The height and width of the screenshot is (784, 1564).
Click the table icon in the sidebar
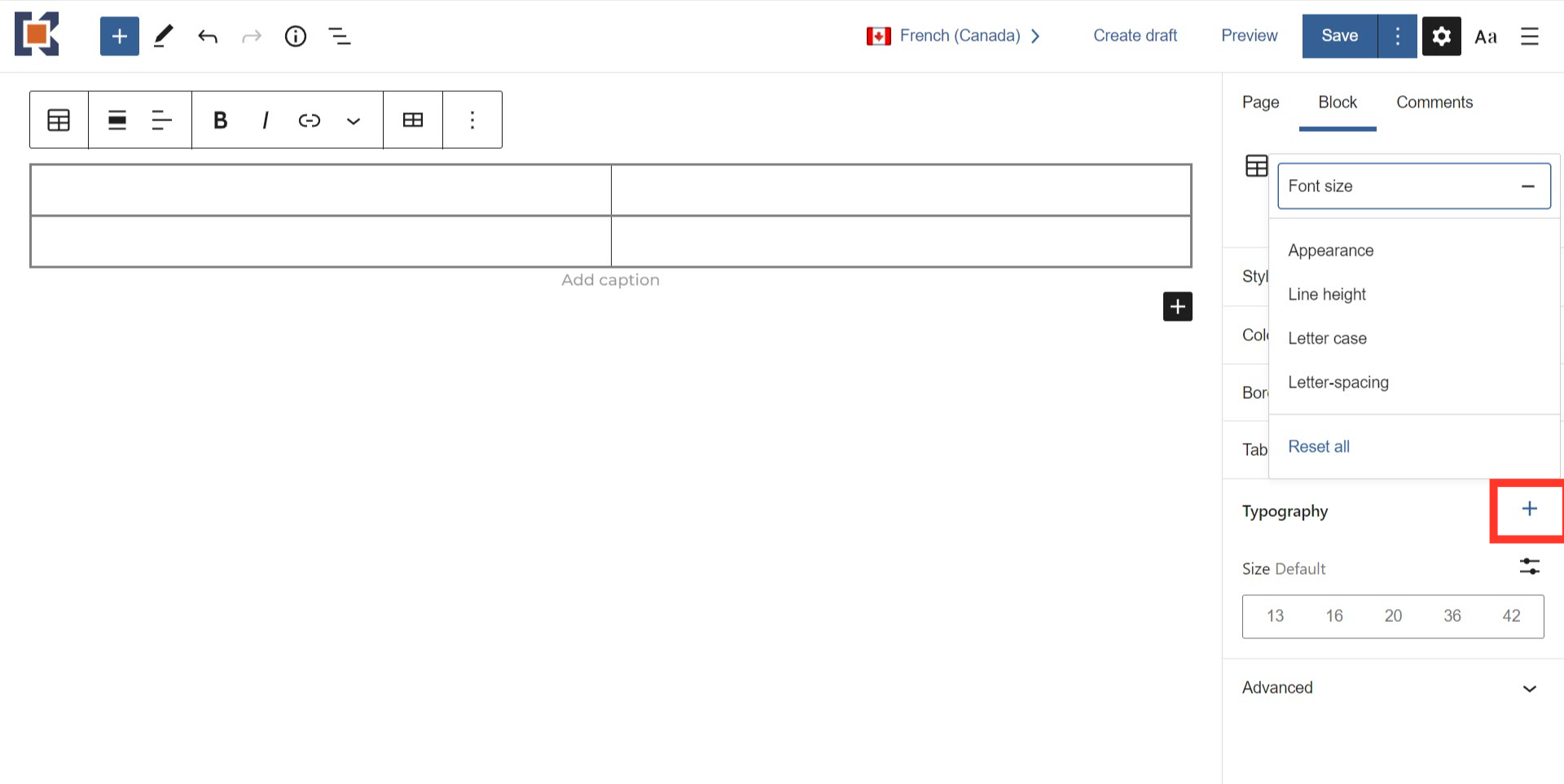point(1257,166)
